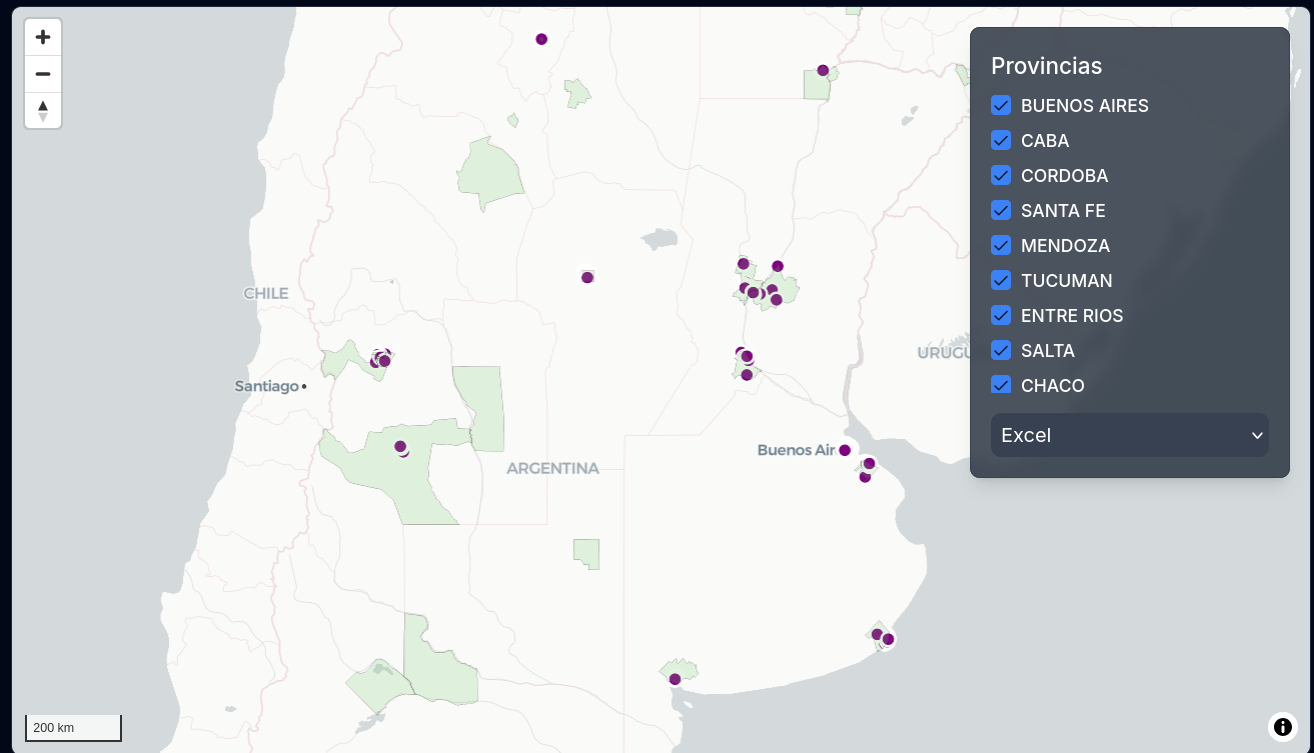Uncheck the CHACO checkbox
The width and height of the screenshot is (1314, 753).
(1001, 385)
